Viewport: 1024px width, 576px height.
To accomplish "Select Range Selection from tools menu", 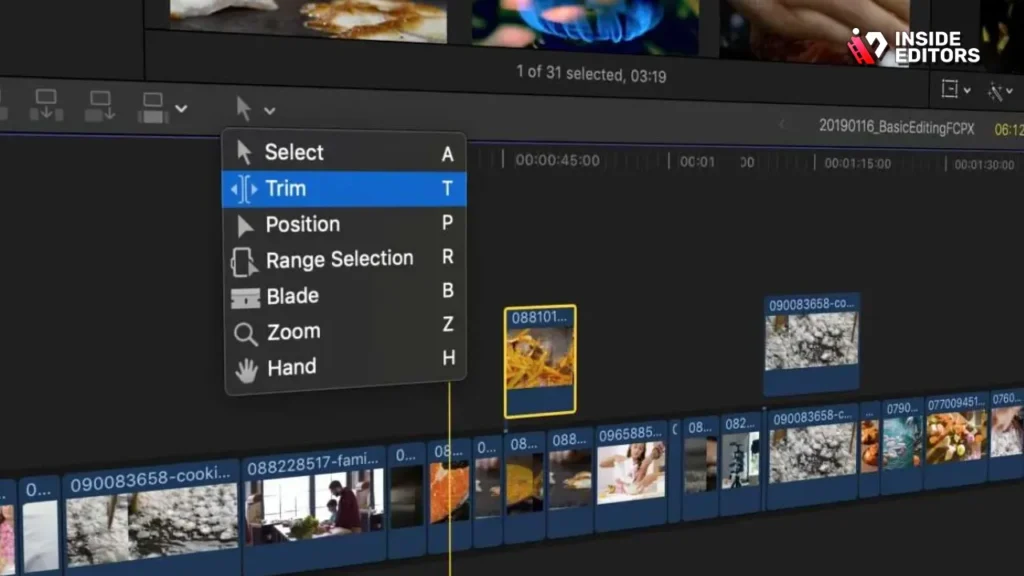I will point(345,259).
